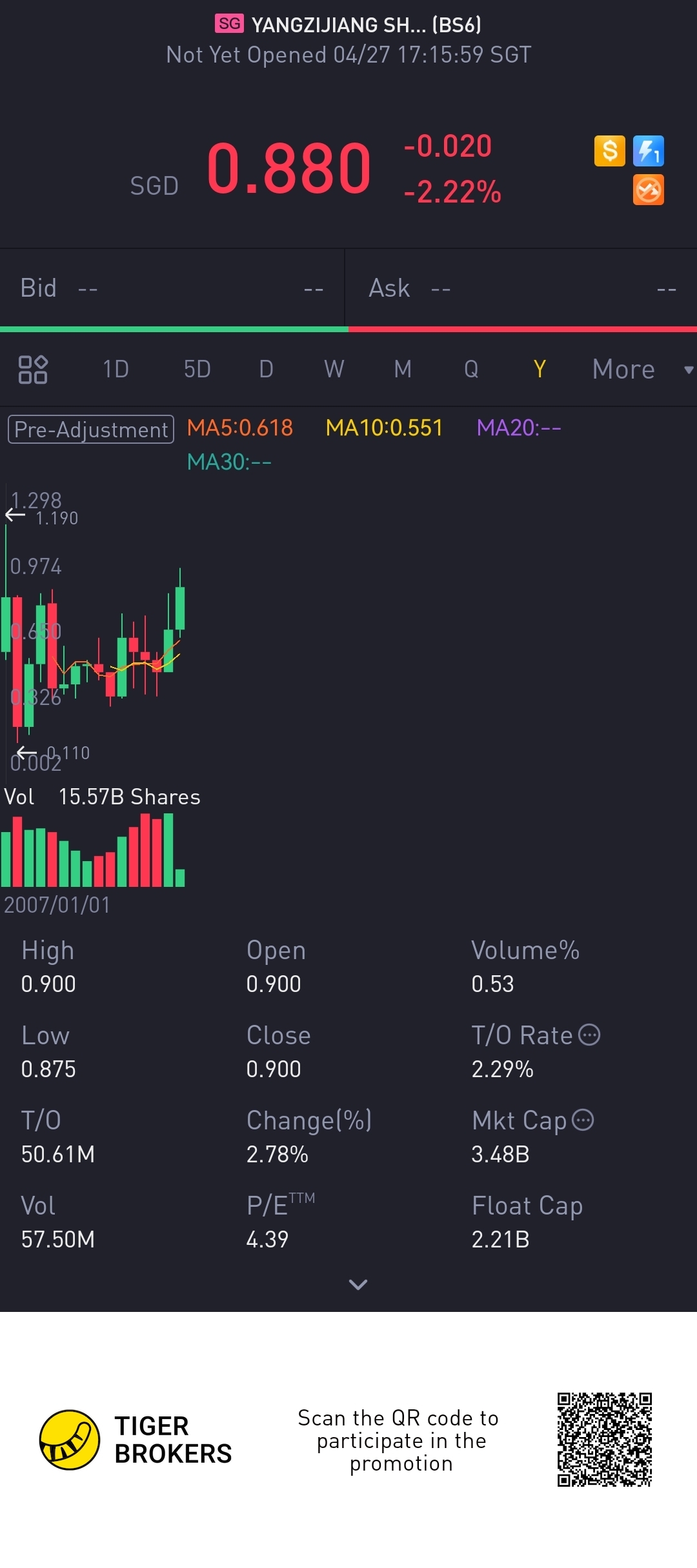The width and height of the screenshot is (697, 1568).
Task: Tap the MA5 indicator label
Action: click(x=240, y=428)
